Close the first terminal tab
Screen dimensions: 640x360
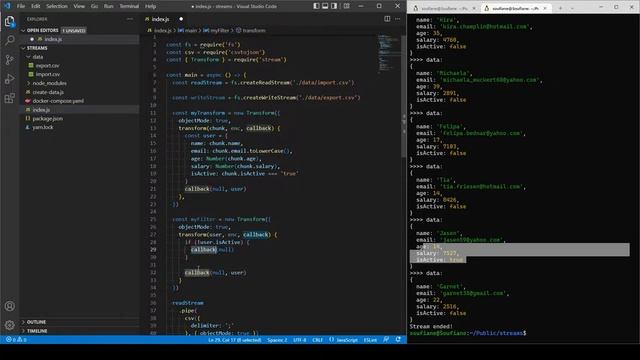coord(474,8)
